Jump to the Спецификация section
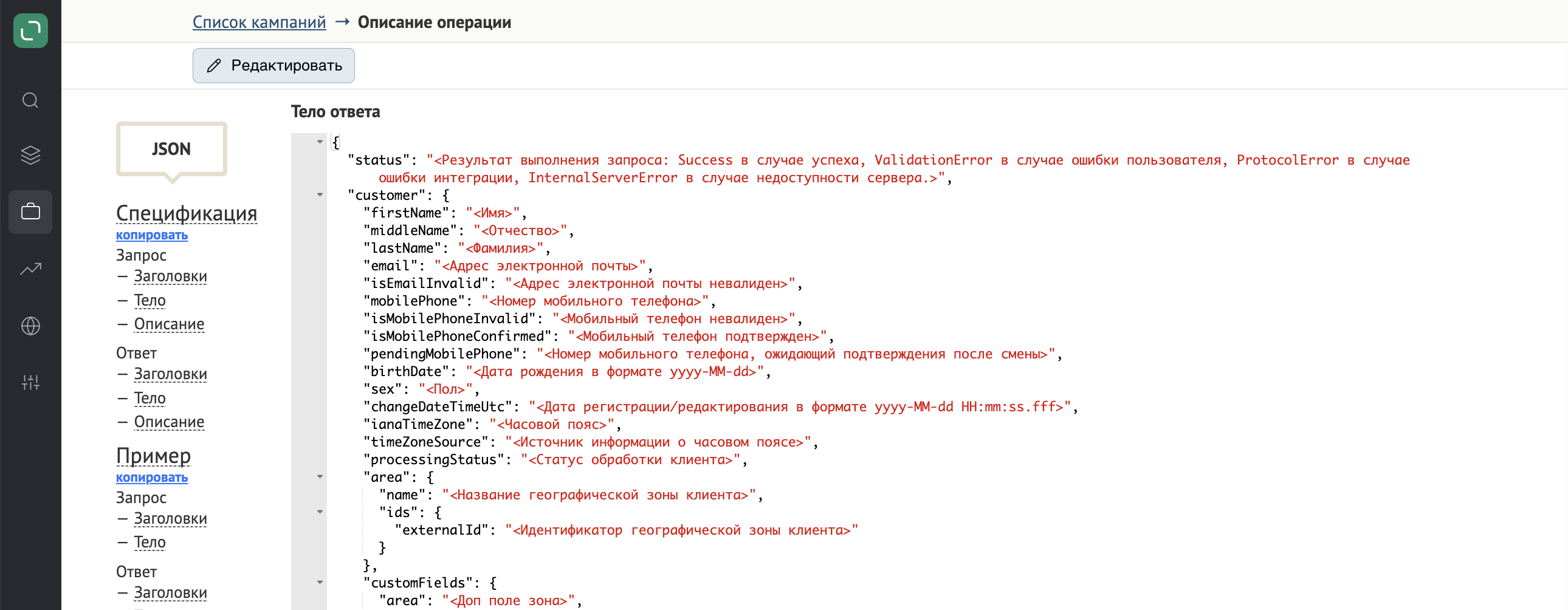 pos(186,213)
